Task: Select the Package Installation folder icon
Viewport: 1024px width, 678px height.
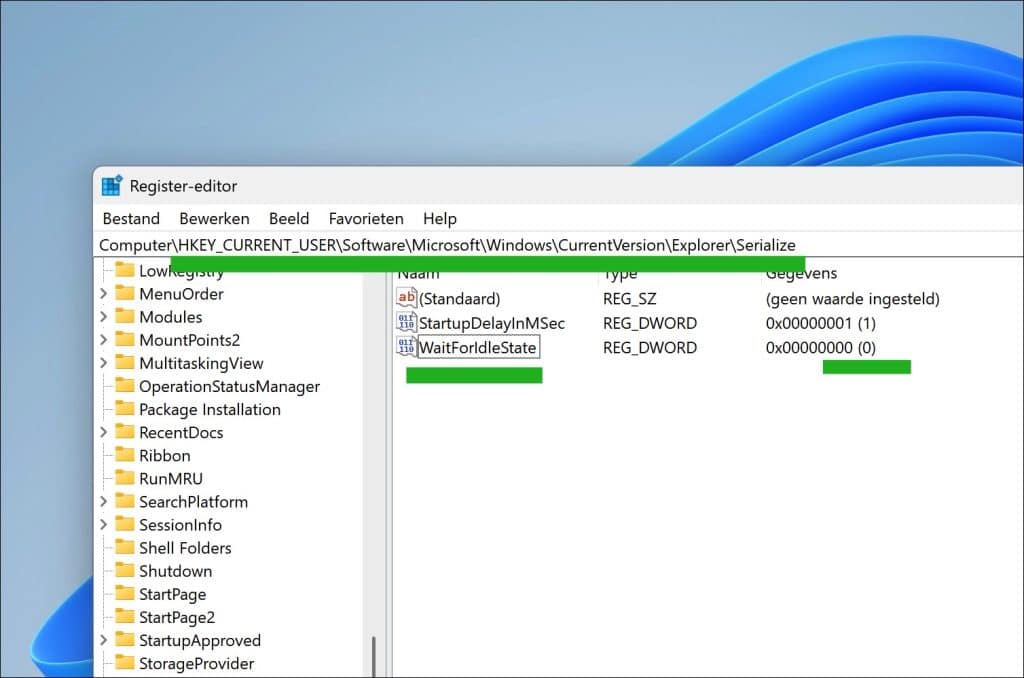Action: tap(126, 409)
